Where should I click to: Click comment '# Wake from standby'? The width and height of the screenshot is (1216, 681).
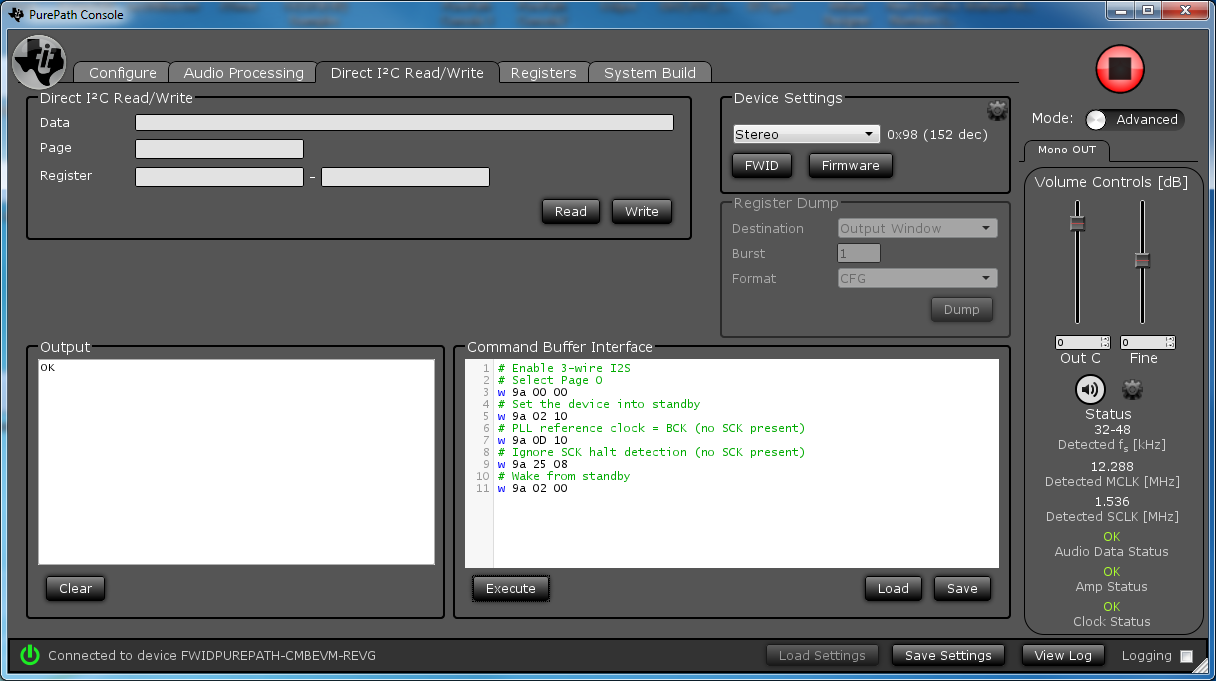point(564,476)
